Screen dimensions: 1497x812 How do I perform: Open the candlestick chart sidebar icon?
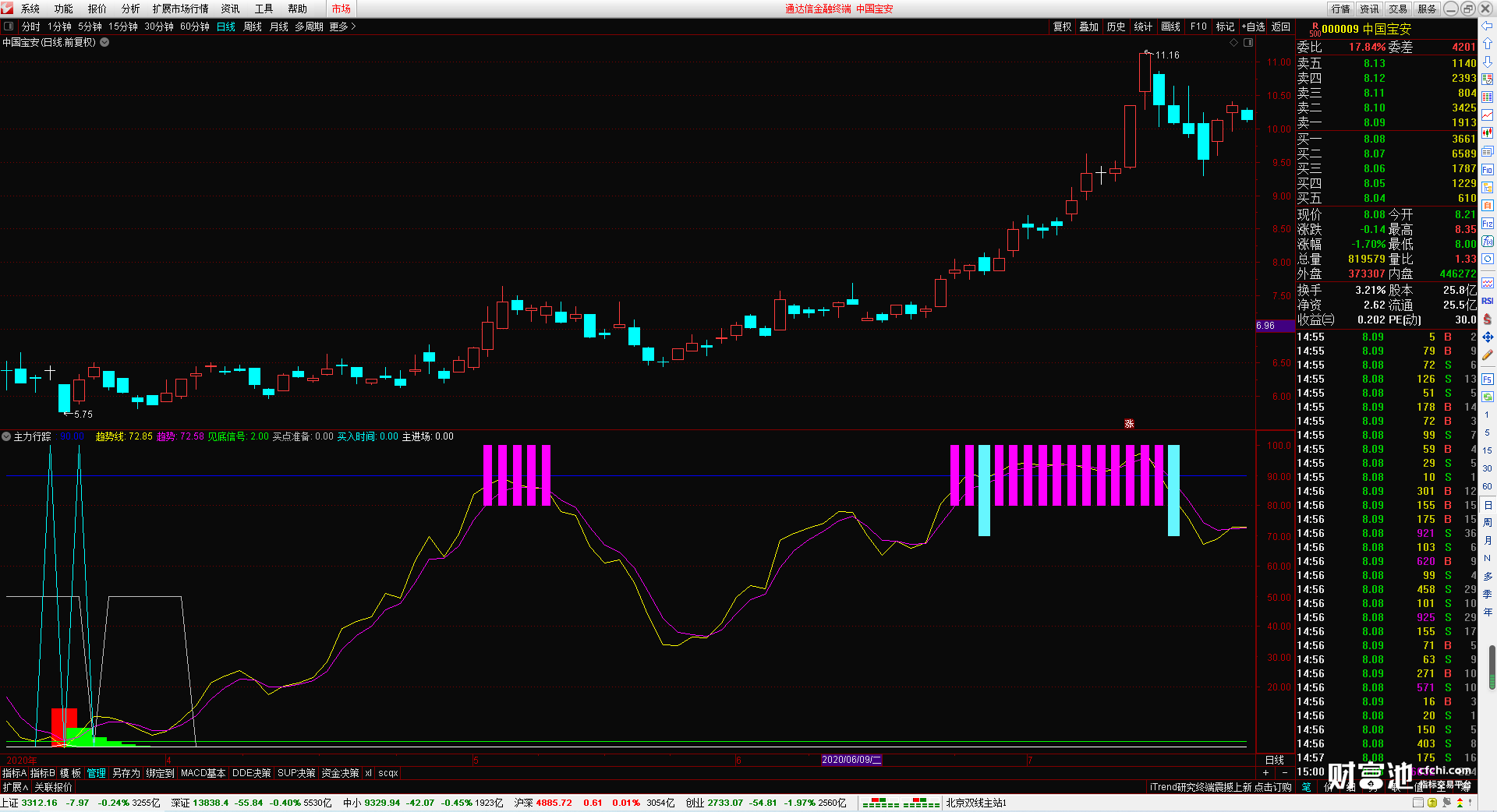[x=1488, y=132]
